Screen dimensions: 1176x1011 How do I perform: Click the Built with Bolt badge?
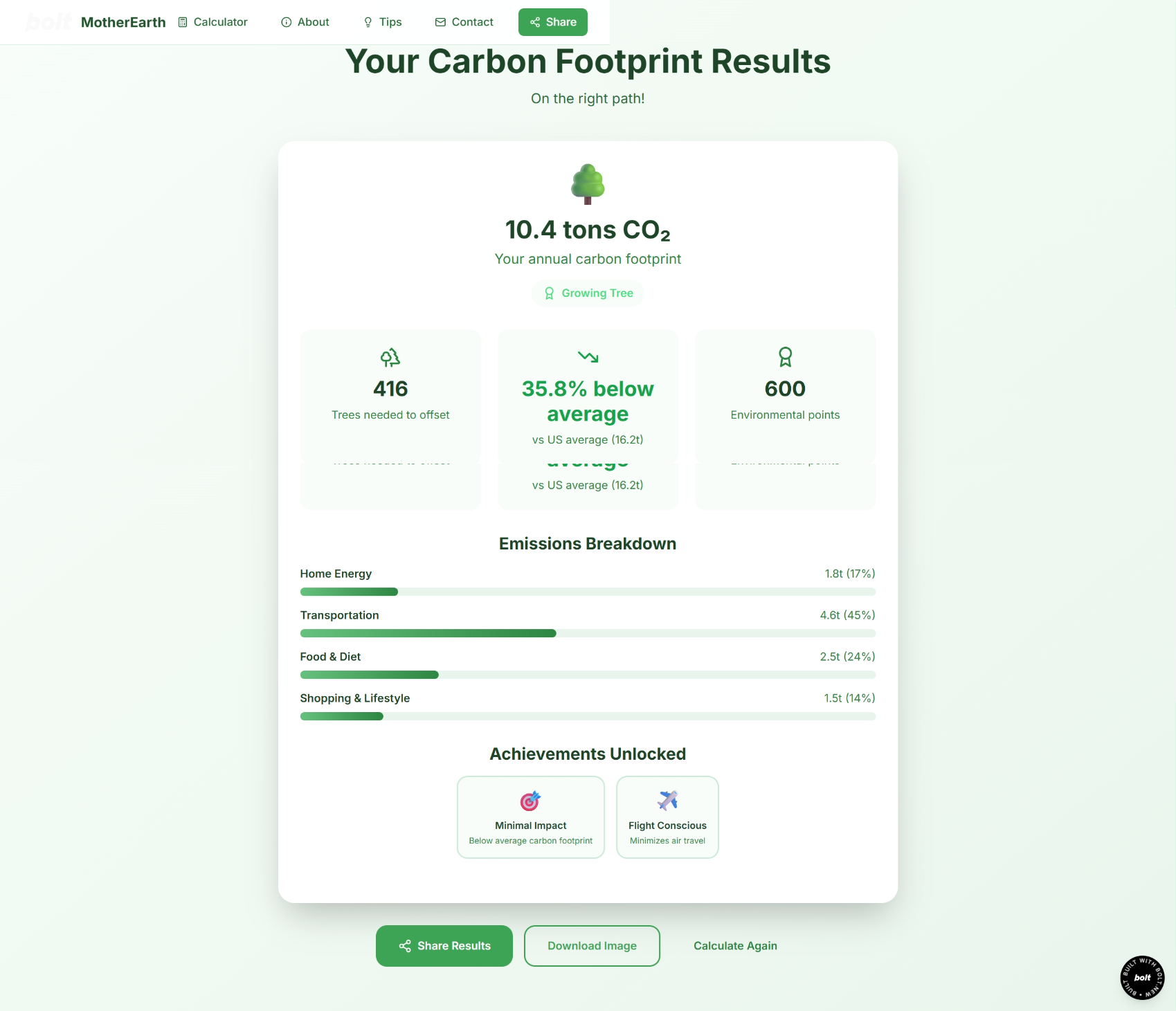[1142, 977]
